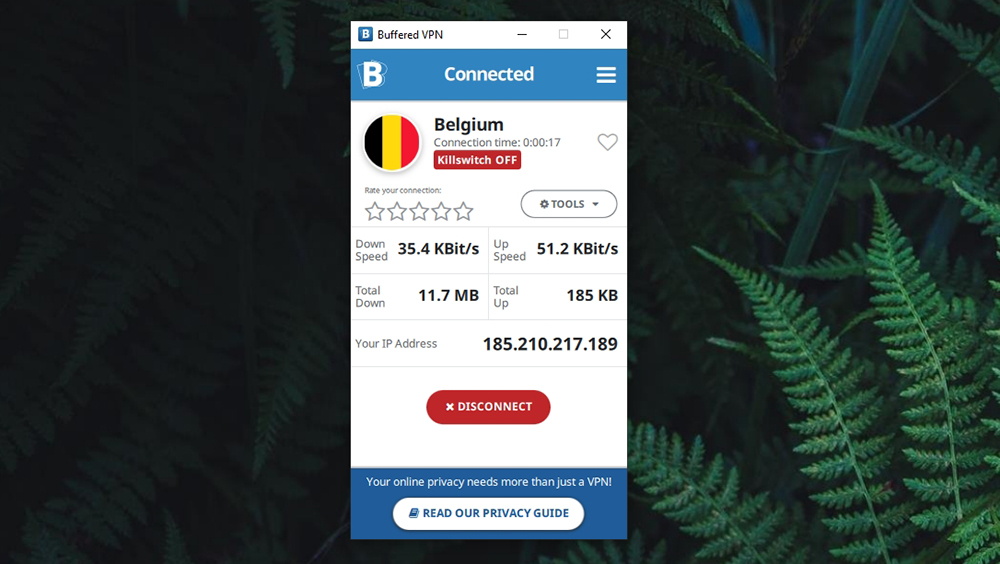Toggle the Killswitch OFF badge
The image size is (1000, 564).
477,160
